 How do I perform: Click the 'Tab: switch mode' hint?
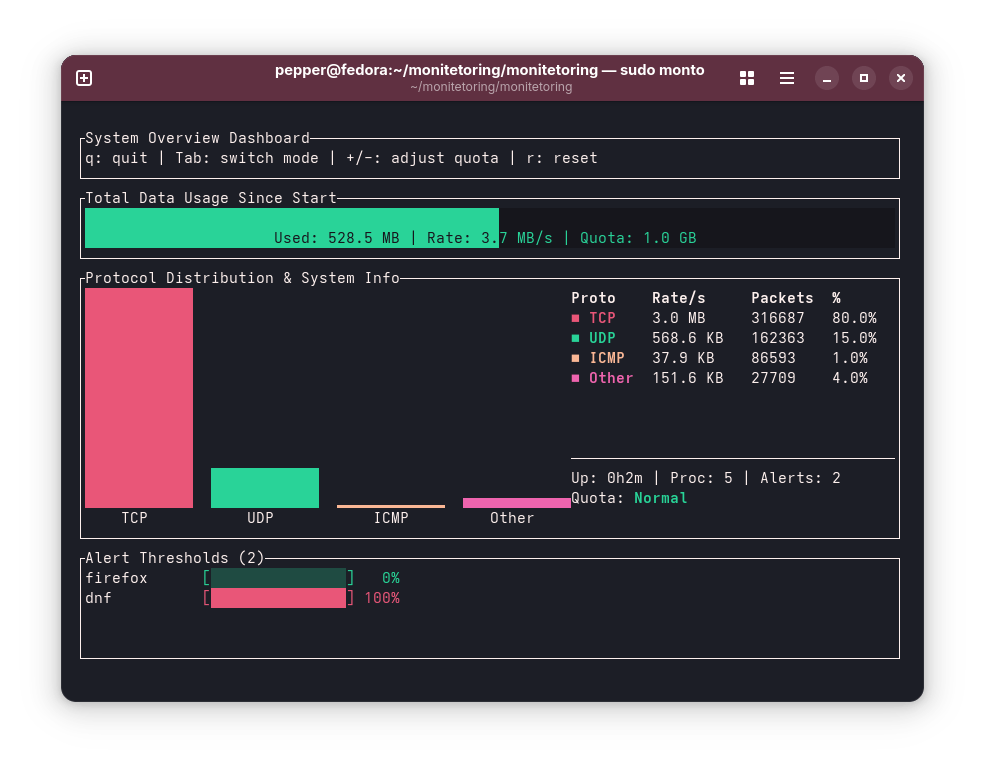(x=247, y=158)
